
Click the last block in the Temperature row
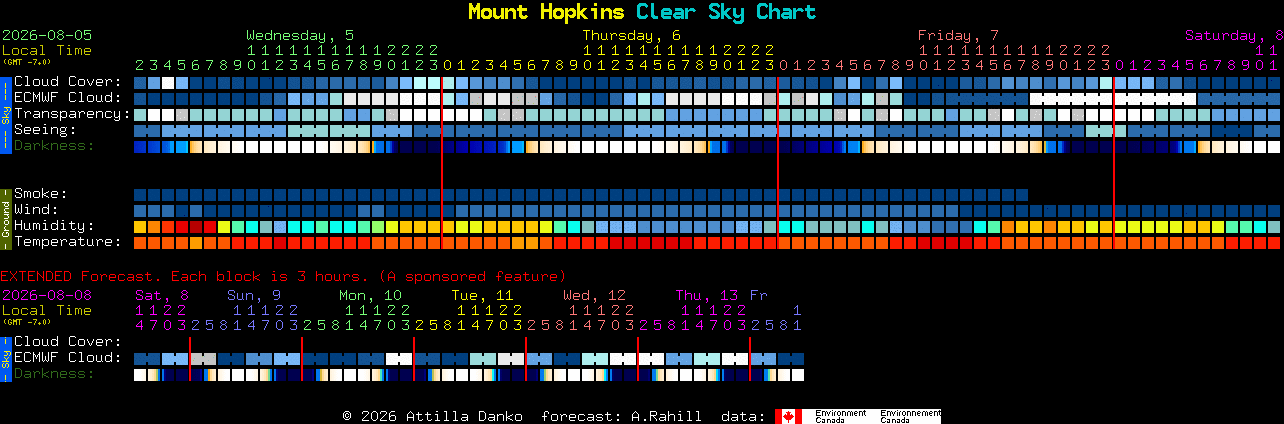click(x=1274, y=243)
